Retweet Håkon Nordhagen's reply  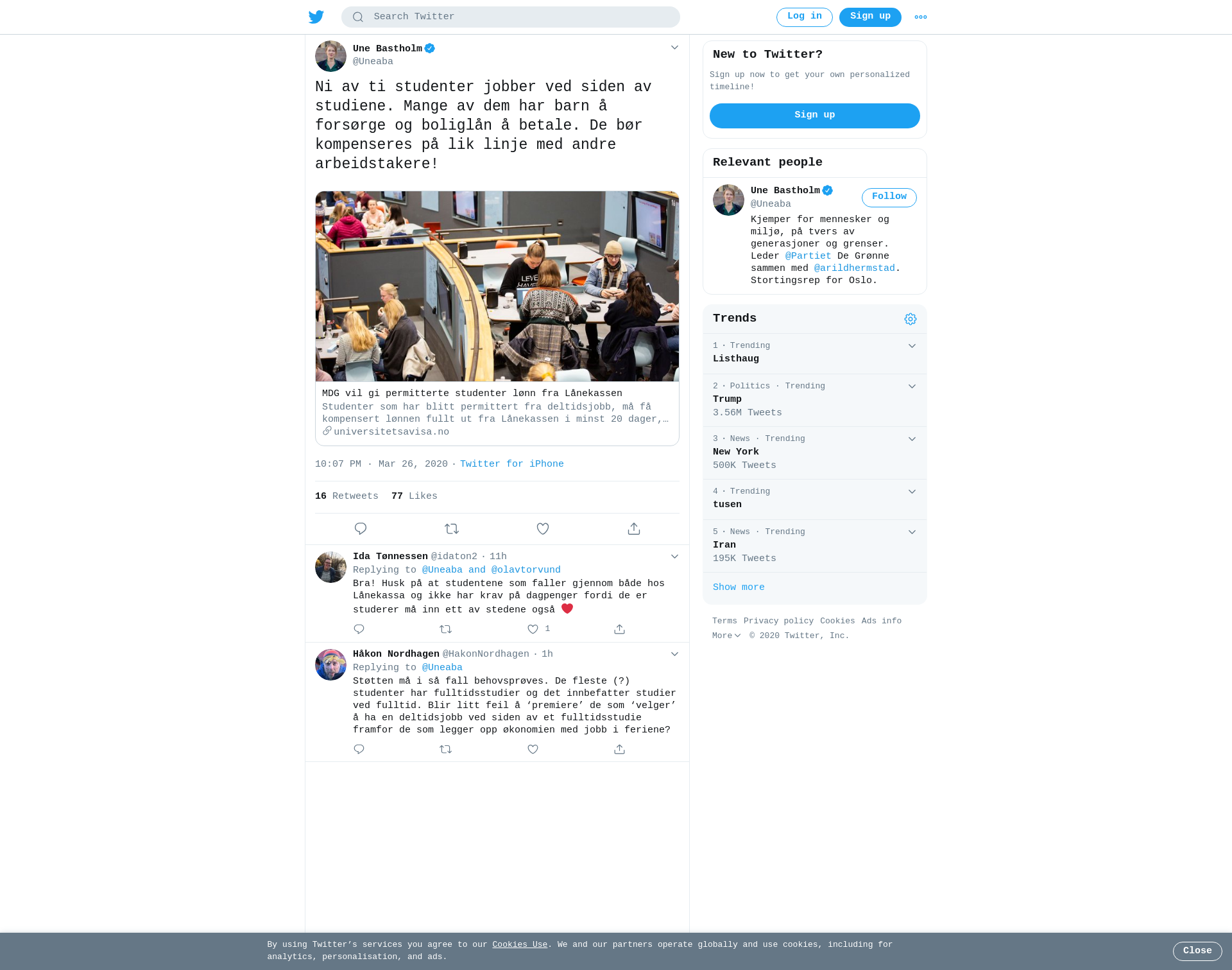tap(446, 749)
